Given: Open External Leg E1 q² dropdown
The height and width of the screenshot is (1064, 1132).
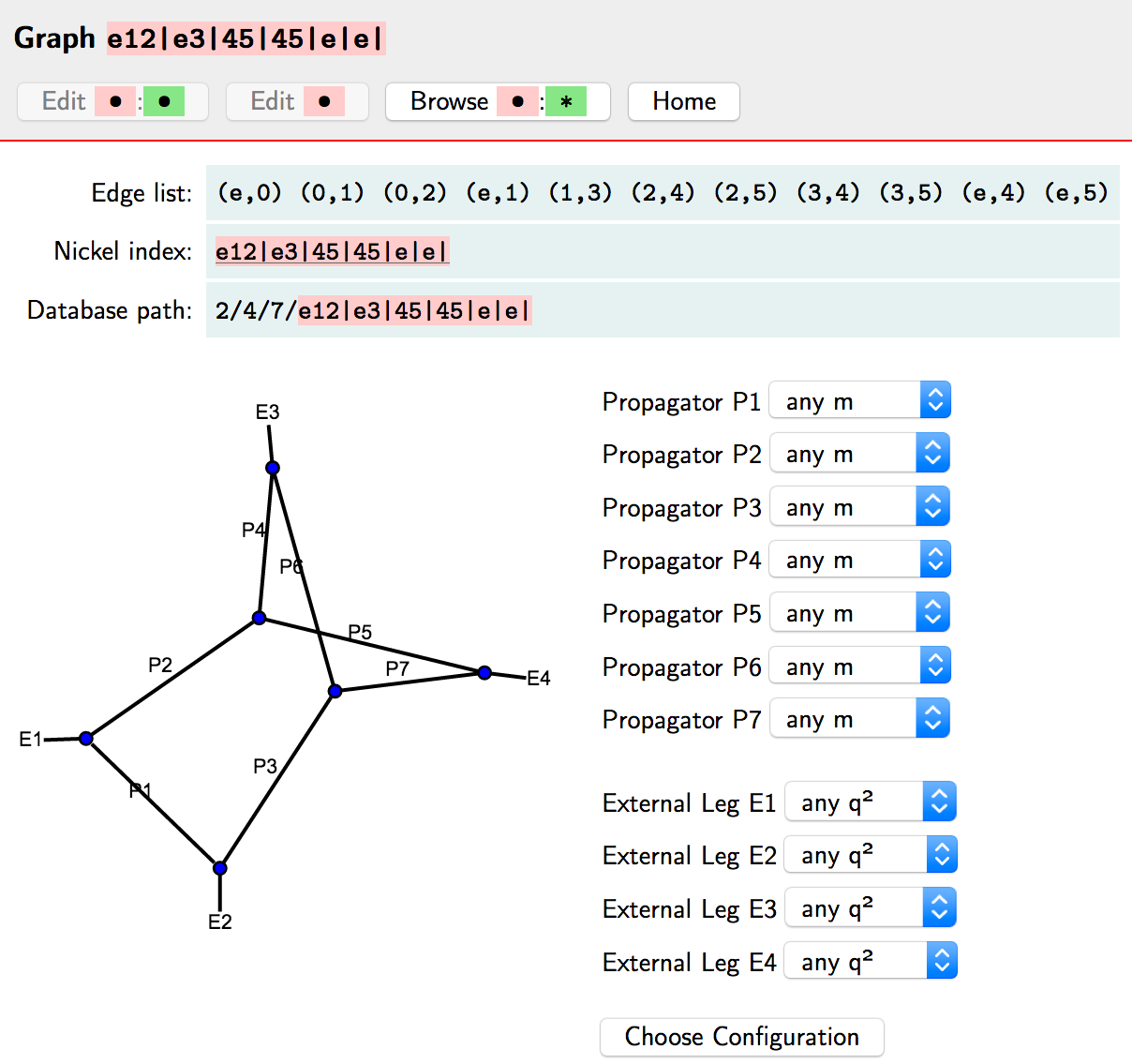Looking at the screenshot, I should [870, 802].
